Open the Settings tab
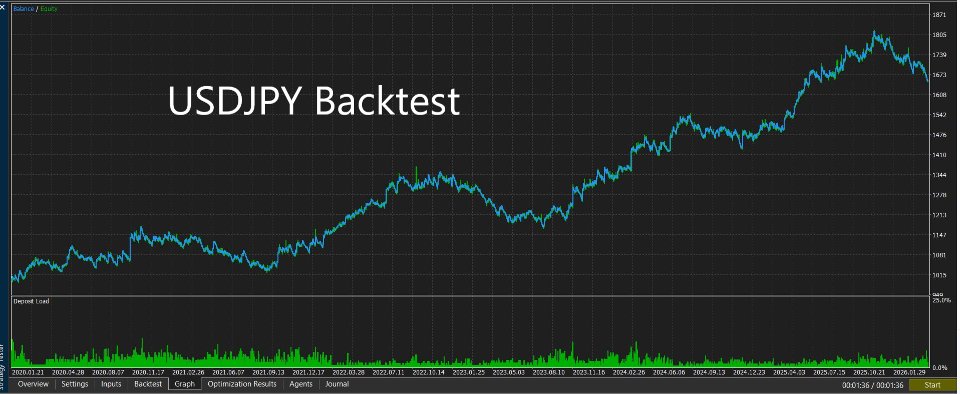 click(75, 384)
